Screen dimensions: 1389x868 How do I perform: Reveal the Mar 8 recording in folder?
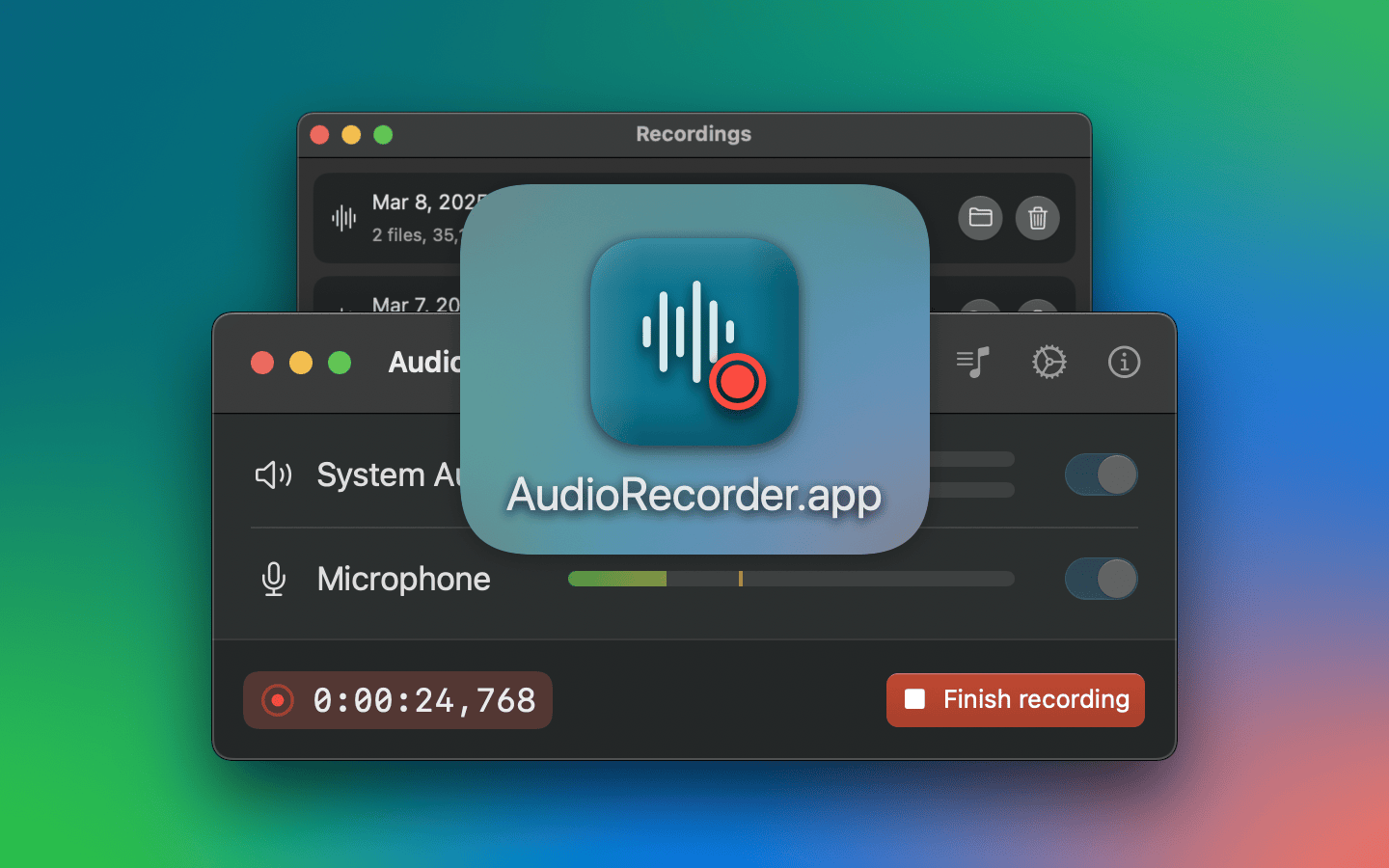[x=980, y=218]
